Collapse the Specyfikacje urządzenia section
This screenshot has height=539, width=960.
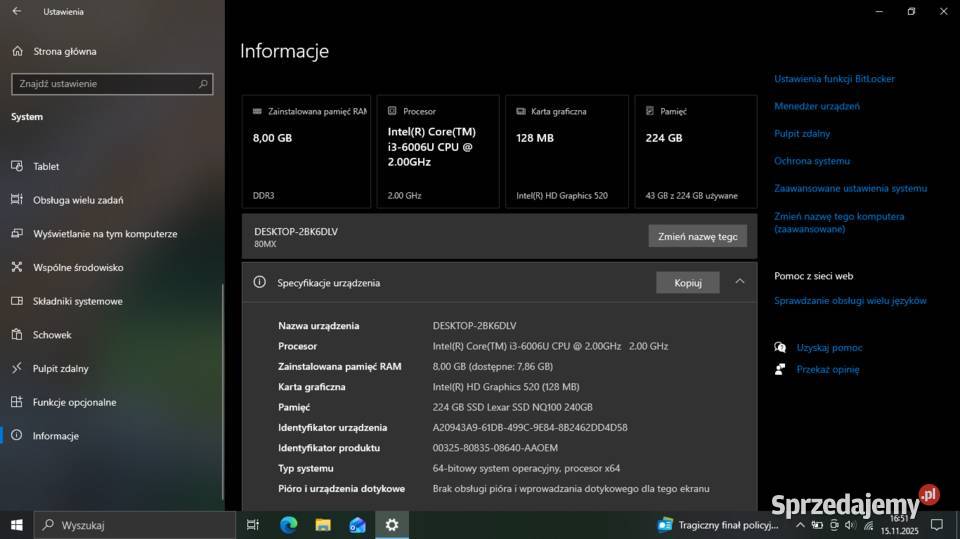click(x=740, y=282)
